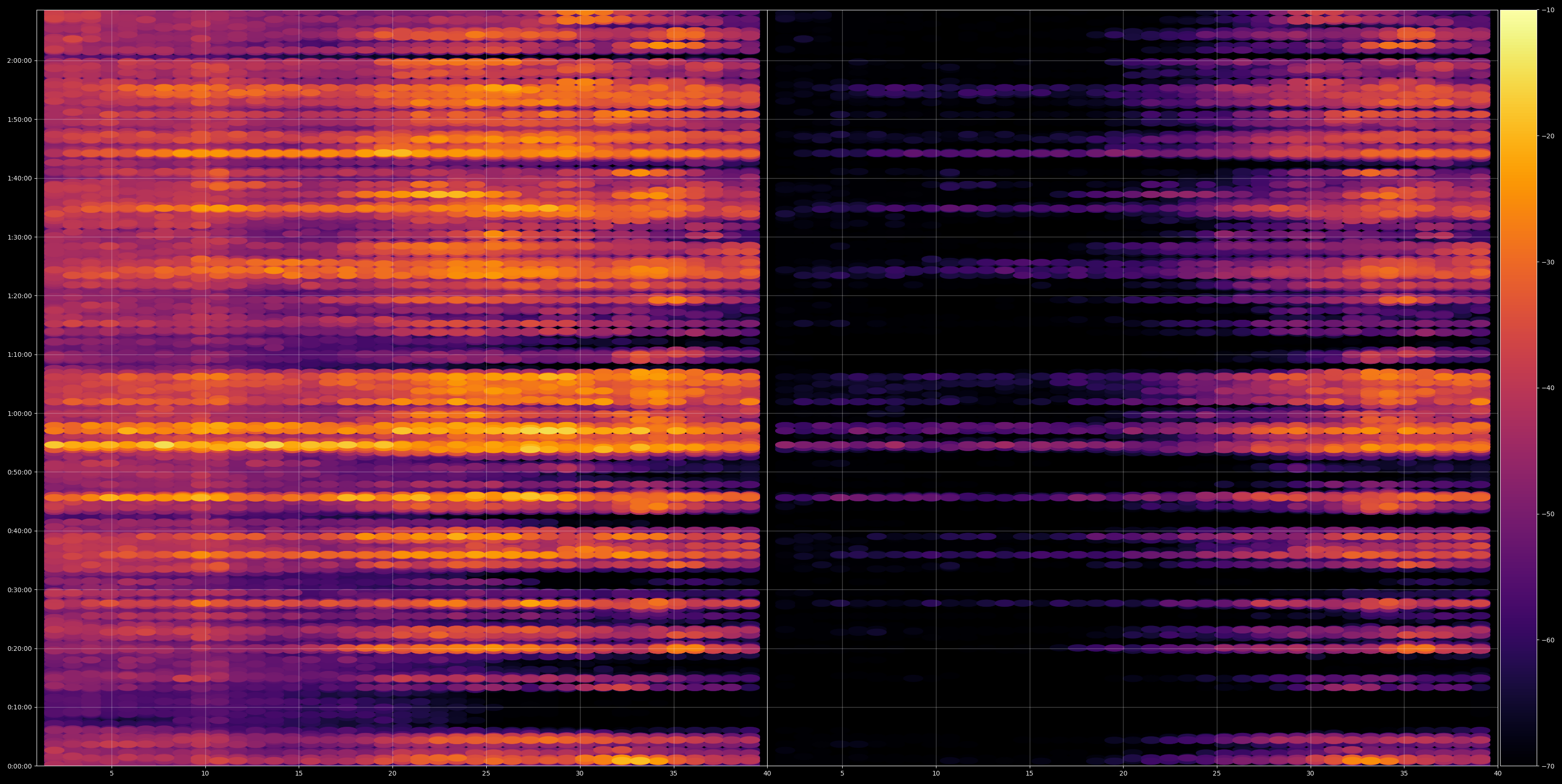Select x-axis label 30 under right heatmap

click(1310, 774)
